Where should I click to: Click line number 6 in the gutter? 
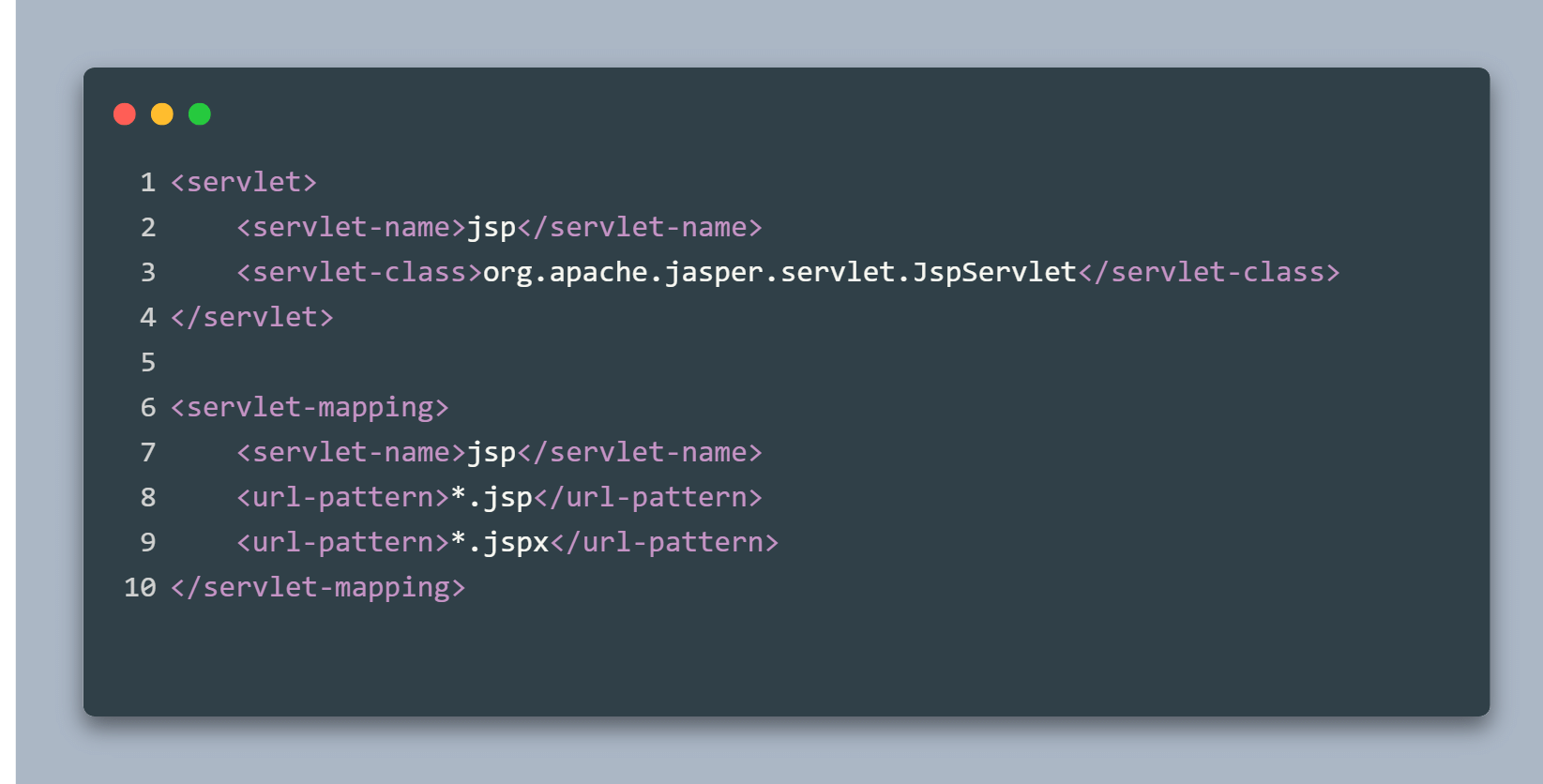(148, 407)
